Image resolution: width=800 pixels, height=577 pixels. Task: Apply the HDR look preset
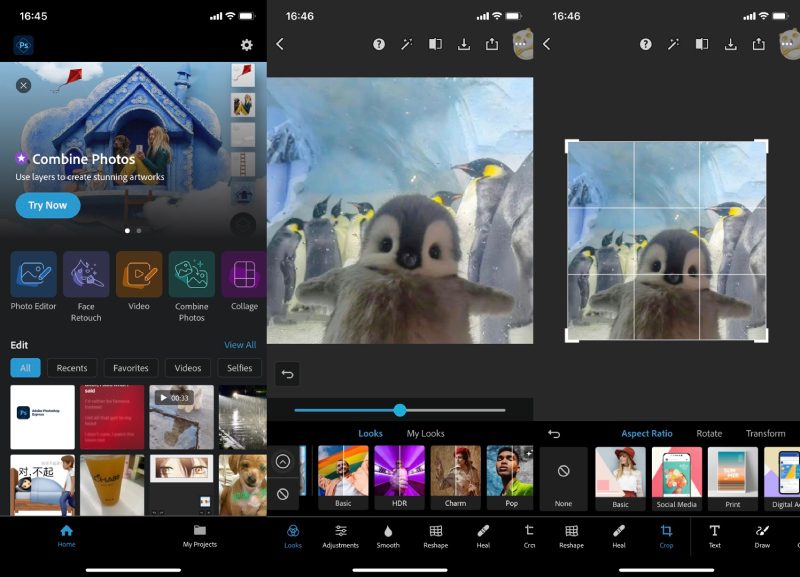[399, 478]
